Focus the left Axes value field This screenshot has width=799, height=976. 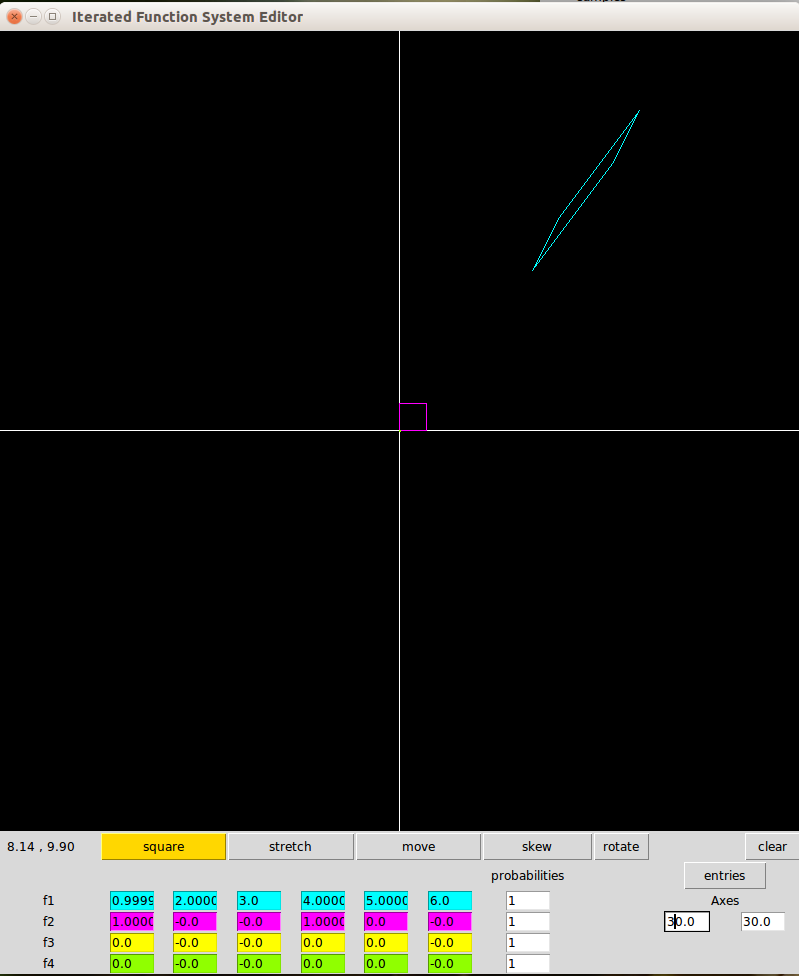[687, 922]
